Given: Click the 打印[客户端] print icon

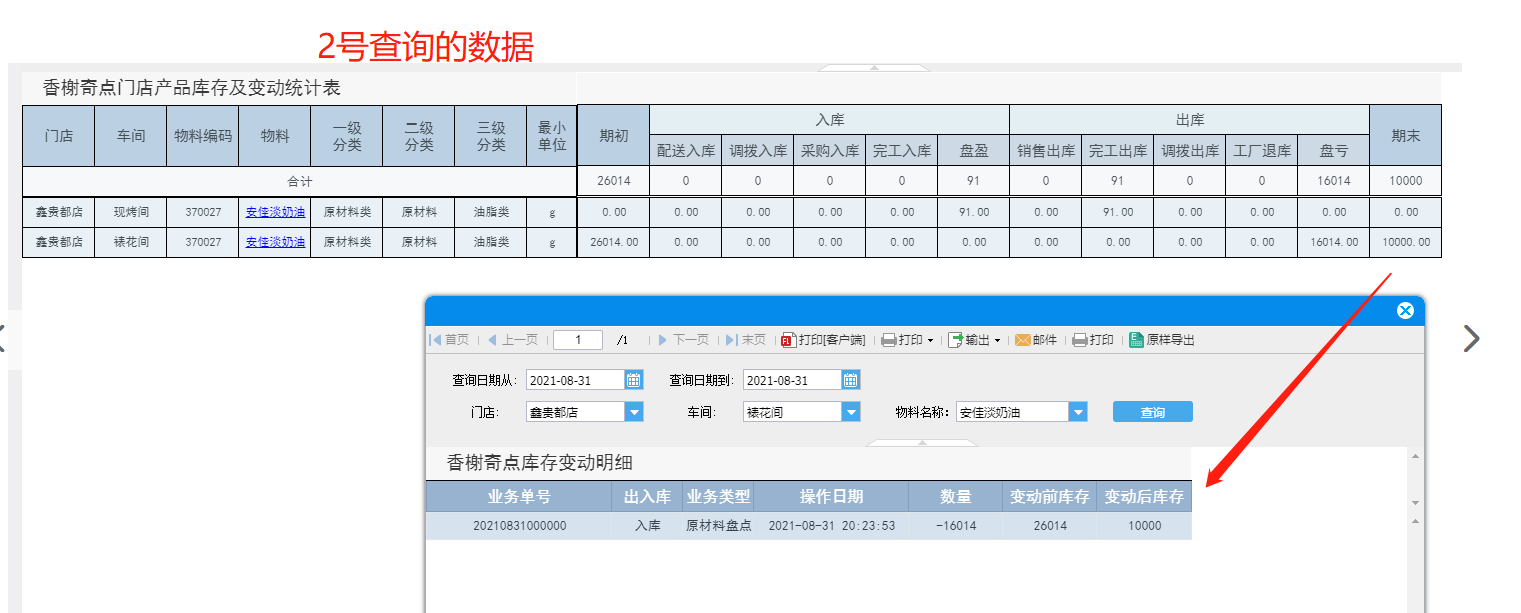Looking at the screenshot, I should click(788, 340).
